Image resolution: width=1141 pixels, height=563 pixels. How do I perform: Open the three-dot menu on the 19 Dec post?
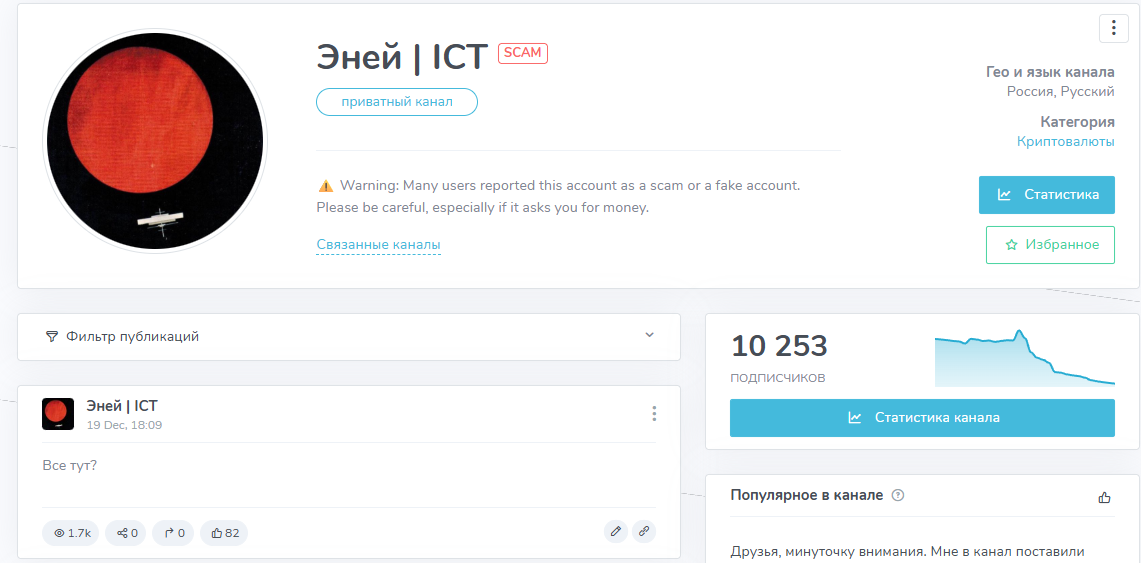coord(654,414)
